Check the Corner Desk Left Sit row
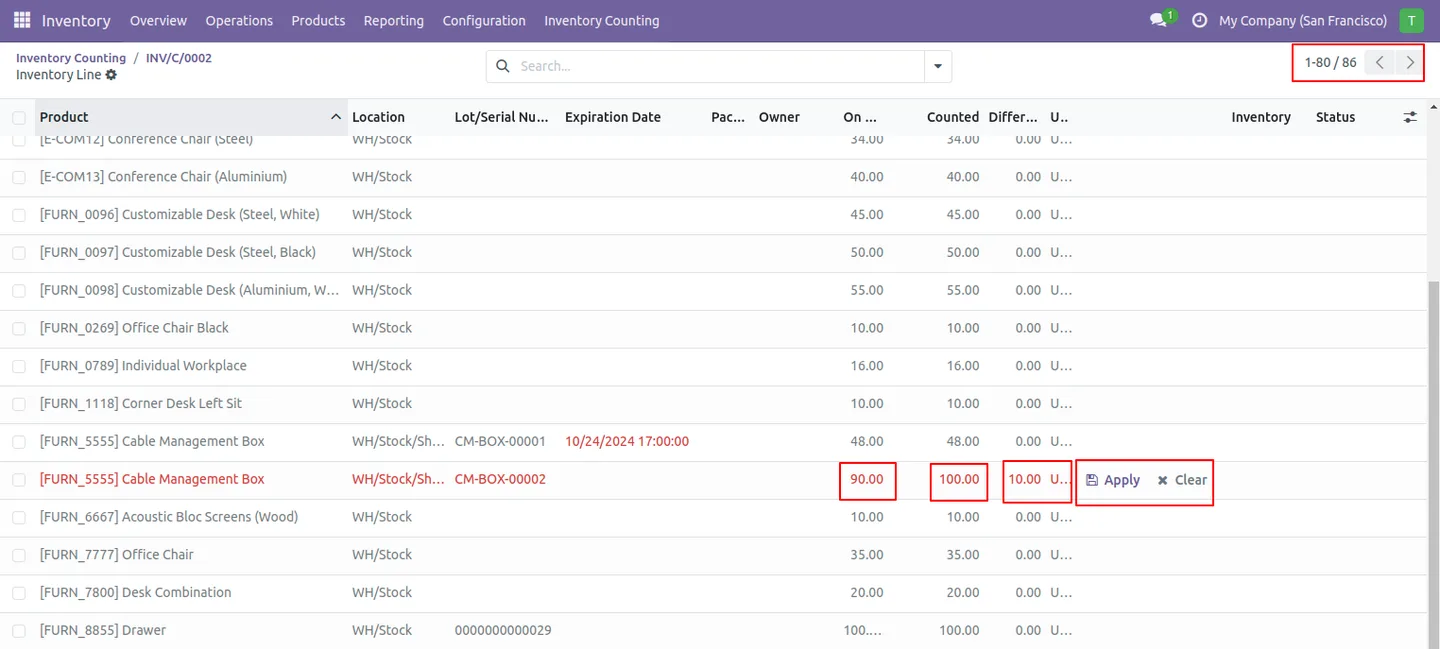Viewport: 1440px width, 649px height. (19, 404)
